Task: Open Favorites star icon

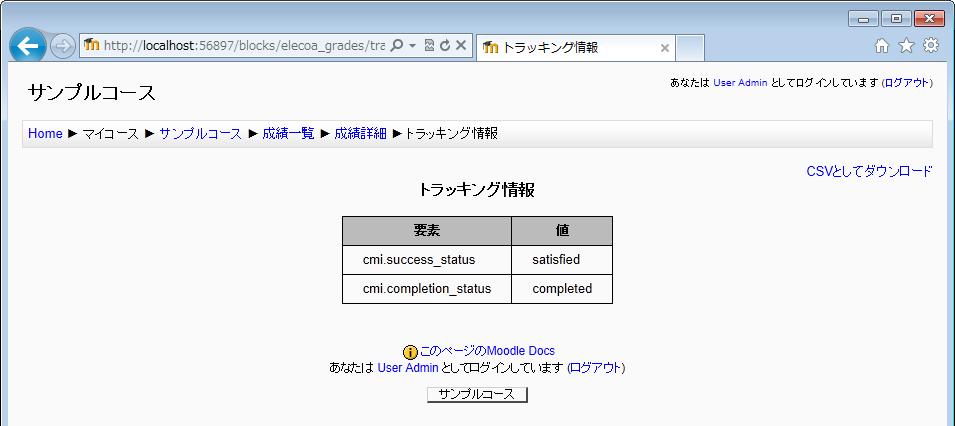Action: click(x=906, y=46)
